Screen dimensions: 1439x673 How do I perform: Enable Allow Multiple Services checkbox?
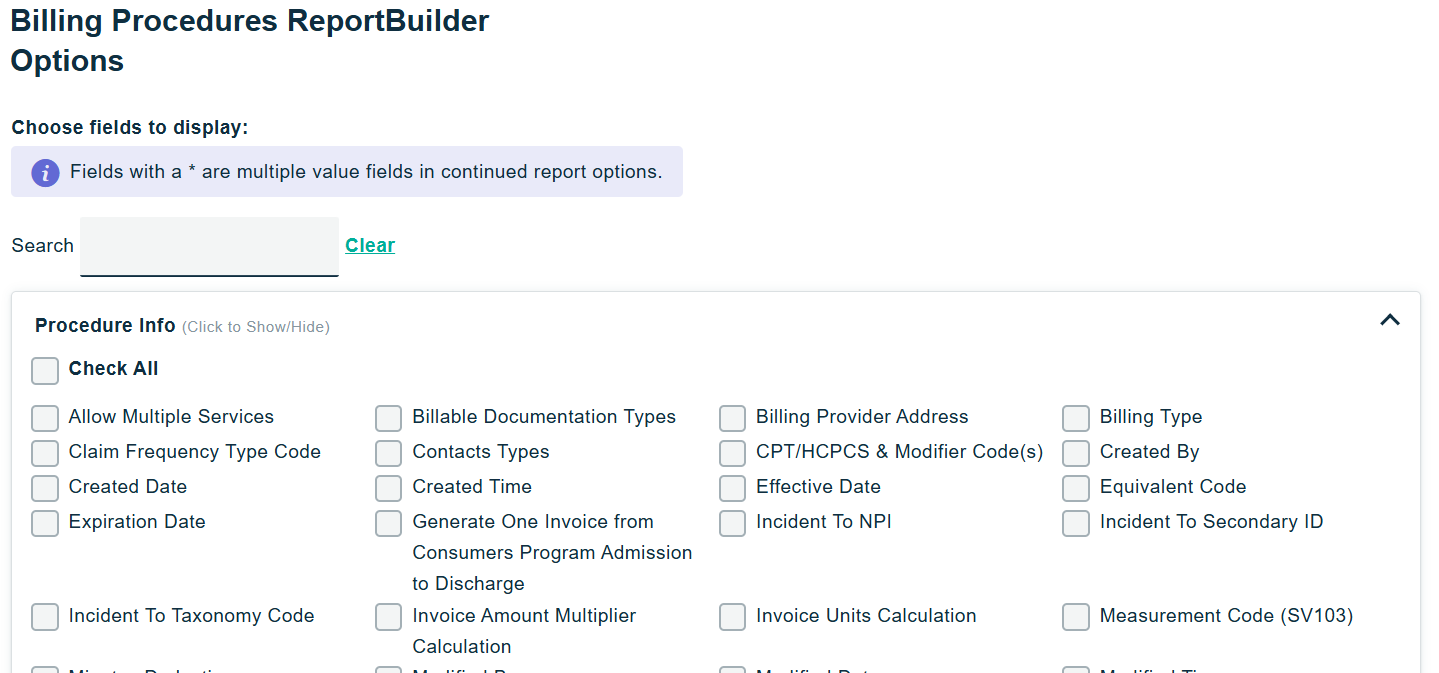[x=45, y=419]
